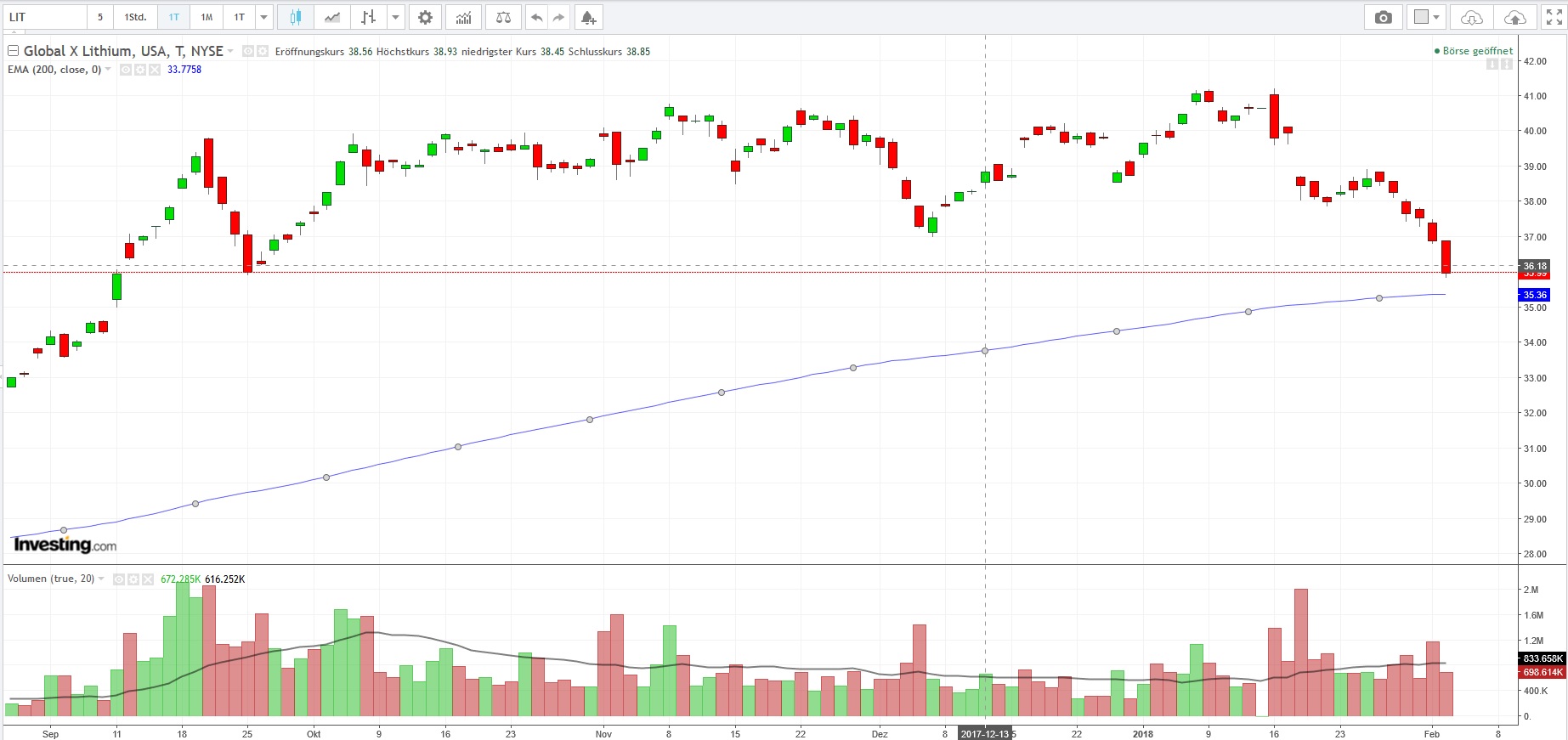Enter fullscreen chart mode
The image size is (1568, 740).
1554,17
